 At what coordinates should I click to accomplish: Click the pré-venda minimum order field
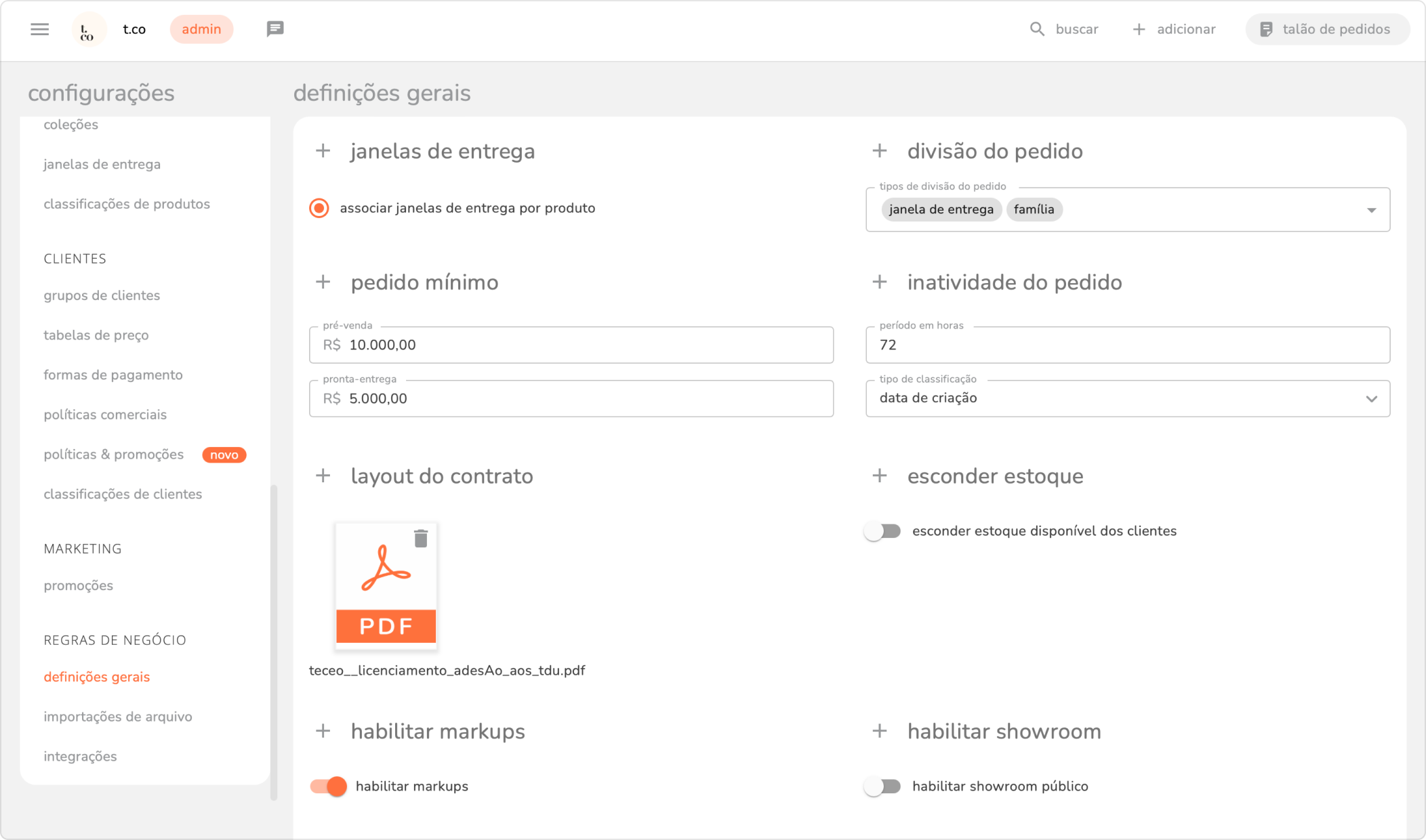(571, 345)
